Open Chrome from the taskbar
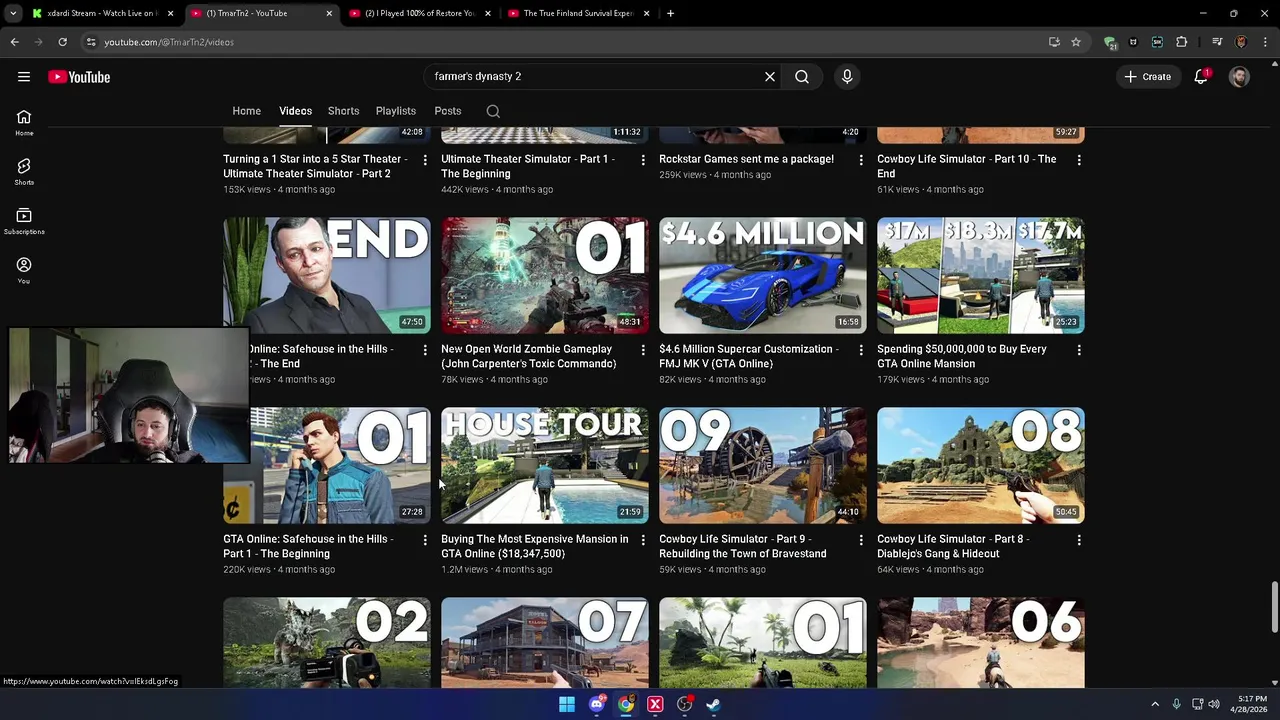Screen dimensions: 1280x720 pos(626,704)
